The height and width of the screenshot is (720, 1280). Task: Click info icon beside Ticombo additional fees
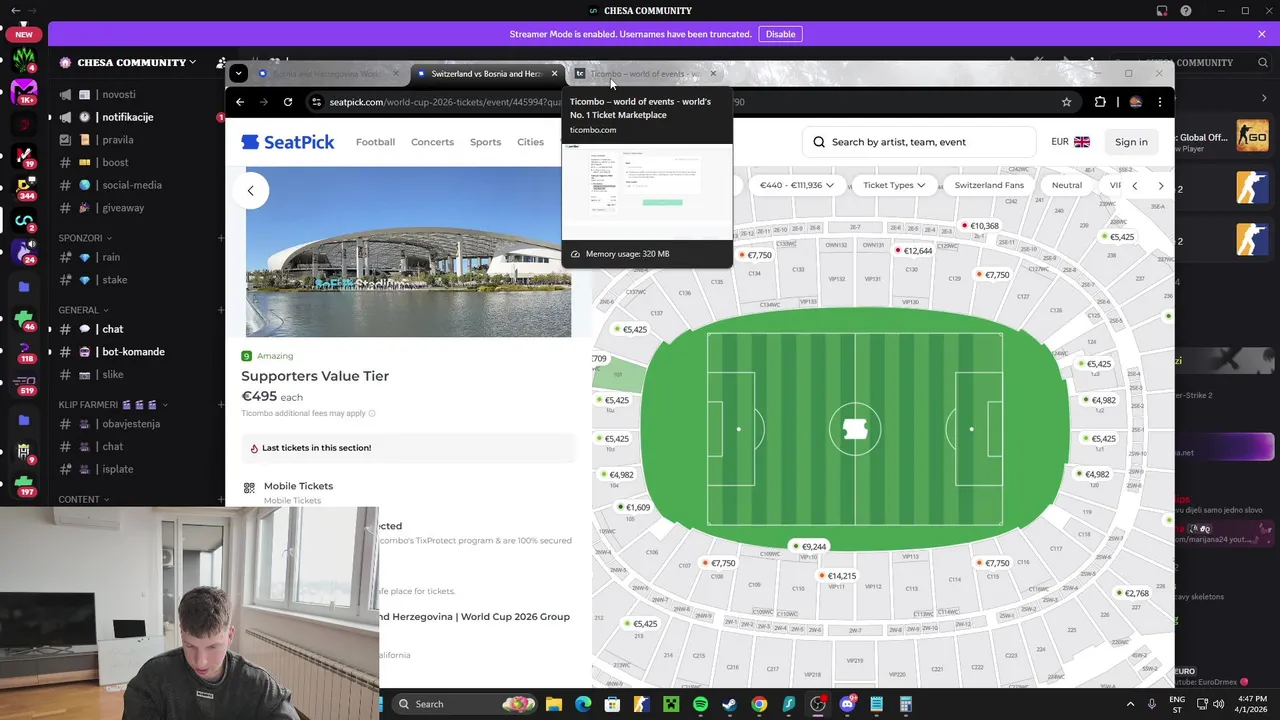click(x=372, y=413)
